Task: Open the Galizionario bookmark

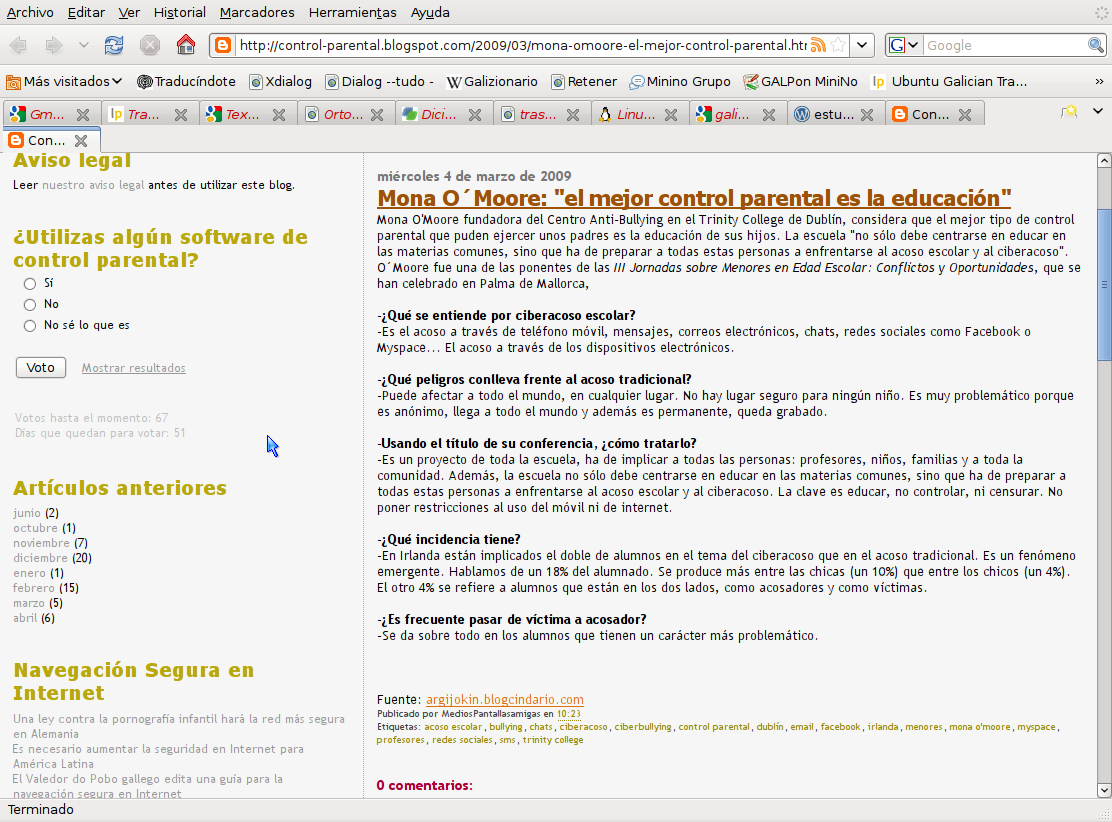Action: pyautogui.click(x=491, y=82)
